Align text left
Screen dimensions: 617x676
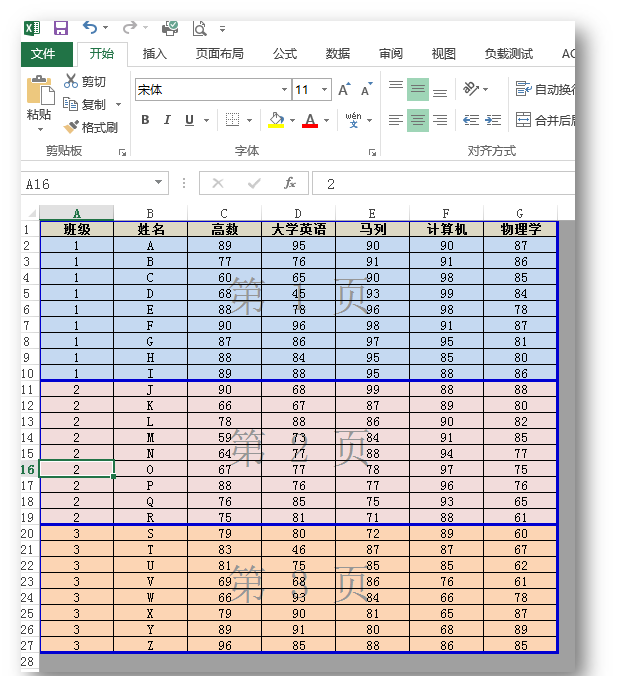(x=395, y=119)
